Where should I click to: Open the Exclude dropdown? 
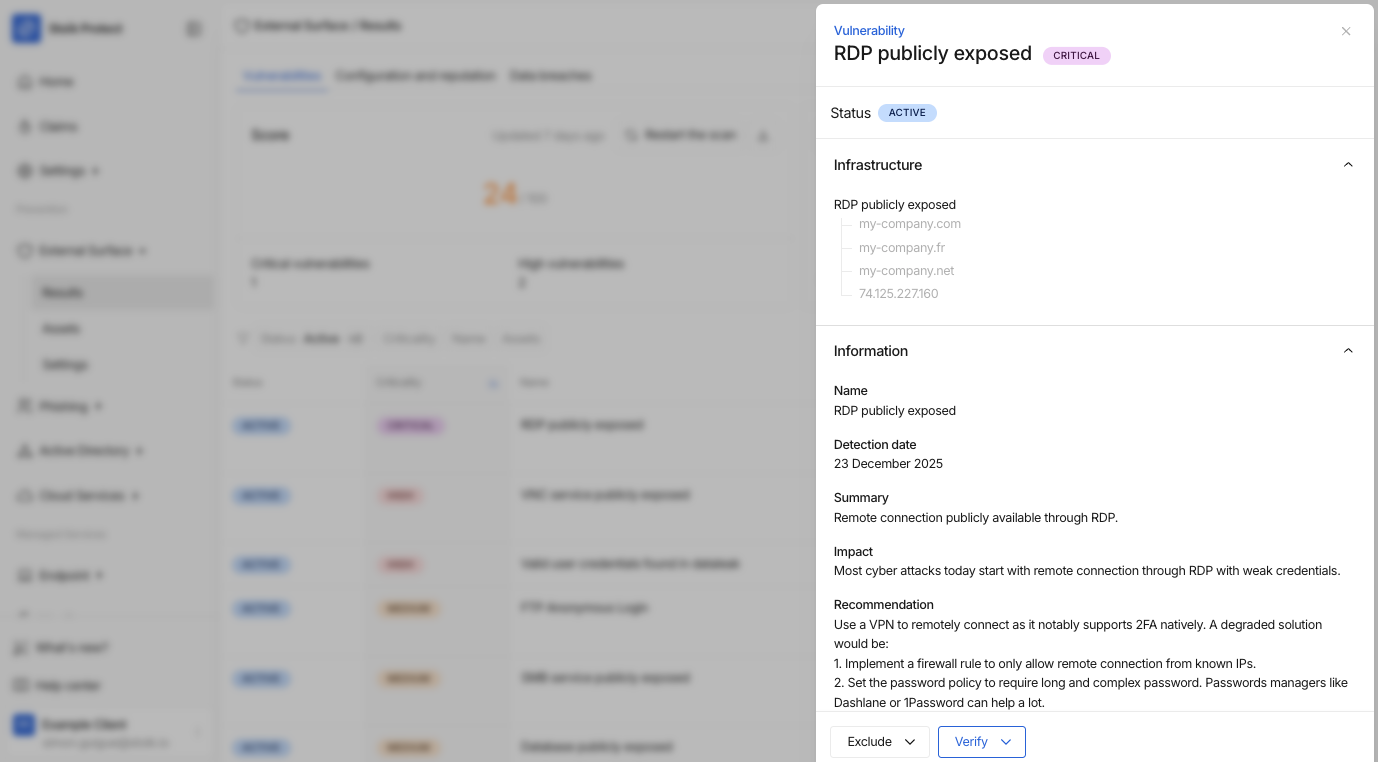click(x=880, y=742)
